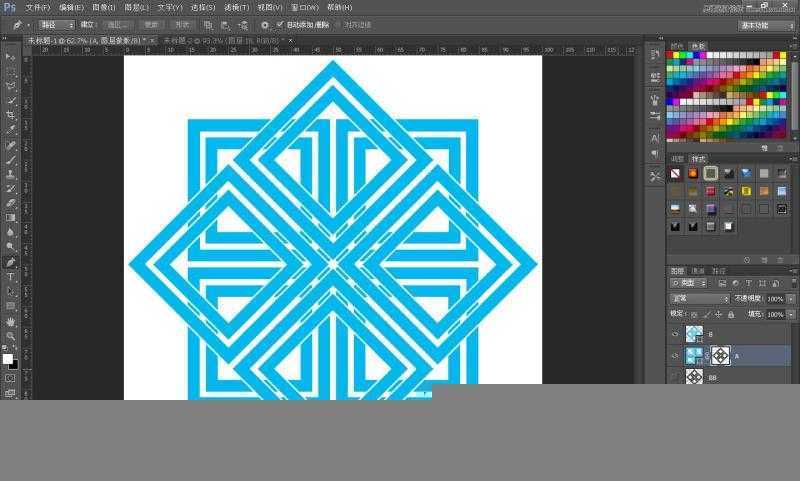
Task: Toggle auto add/delete checkbox in options bar
Action: coord(280,24)
